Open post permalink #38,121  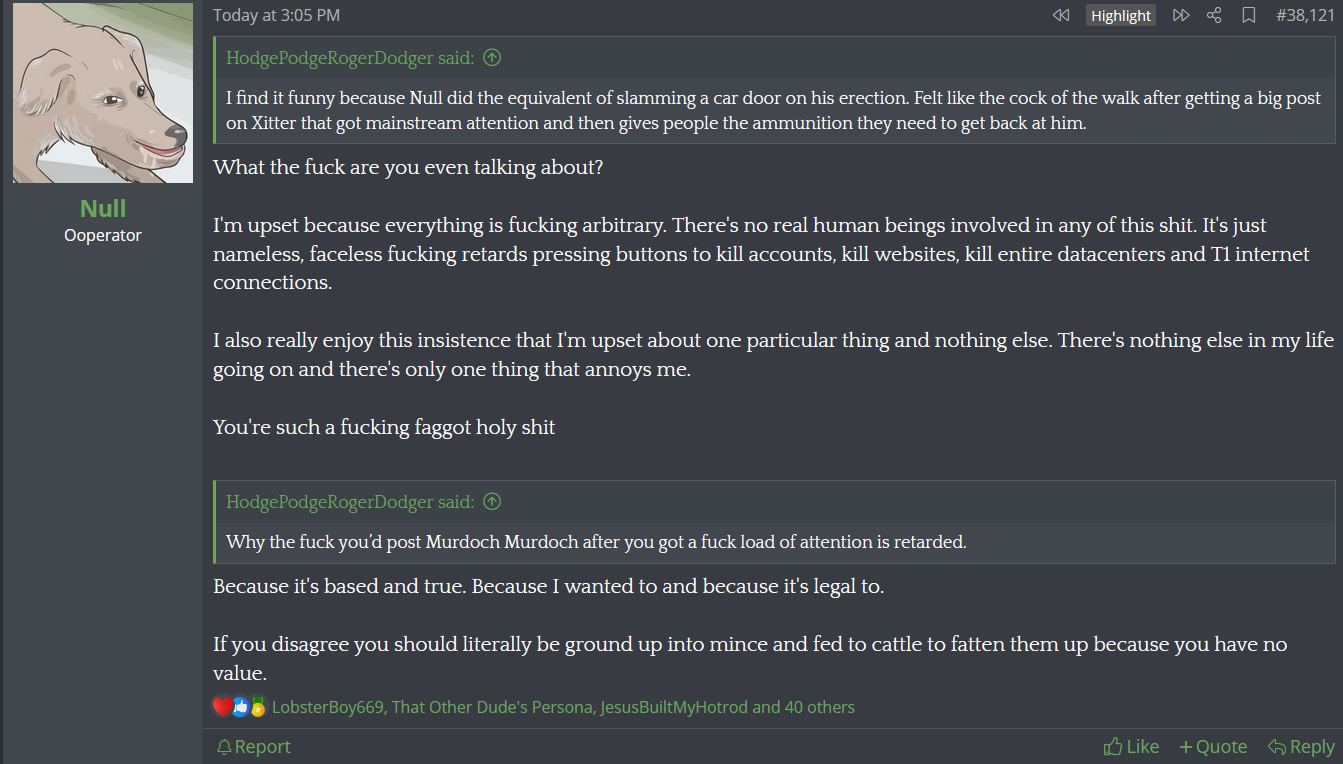click(1305, 15)
